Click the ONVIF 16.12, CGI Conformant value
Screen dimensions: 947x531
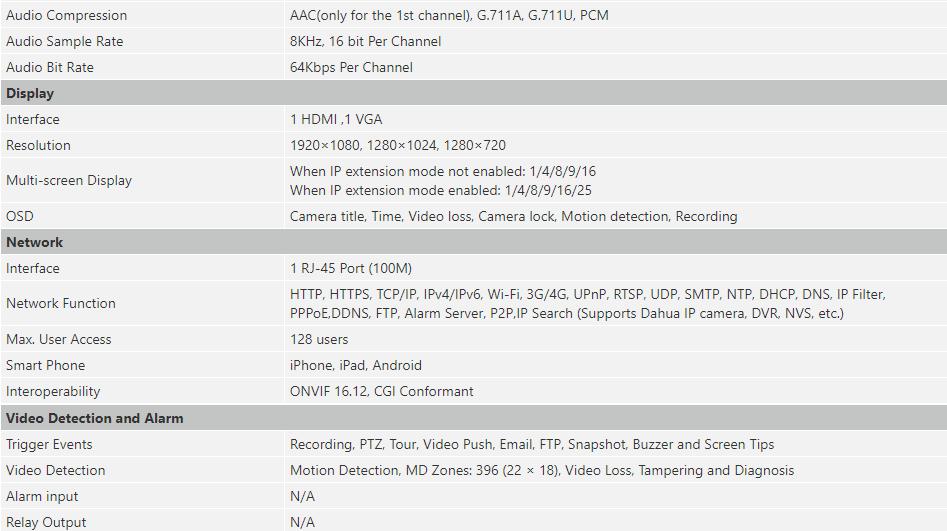pyautogui.click(x=382, y=391)
